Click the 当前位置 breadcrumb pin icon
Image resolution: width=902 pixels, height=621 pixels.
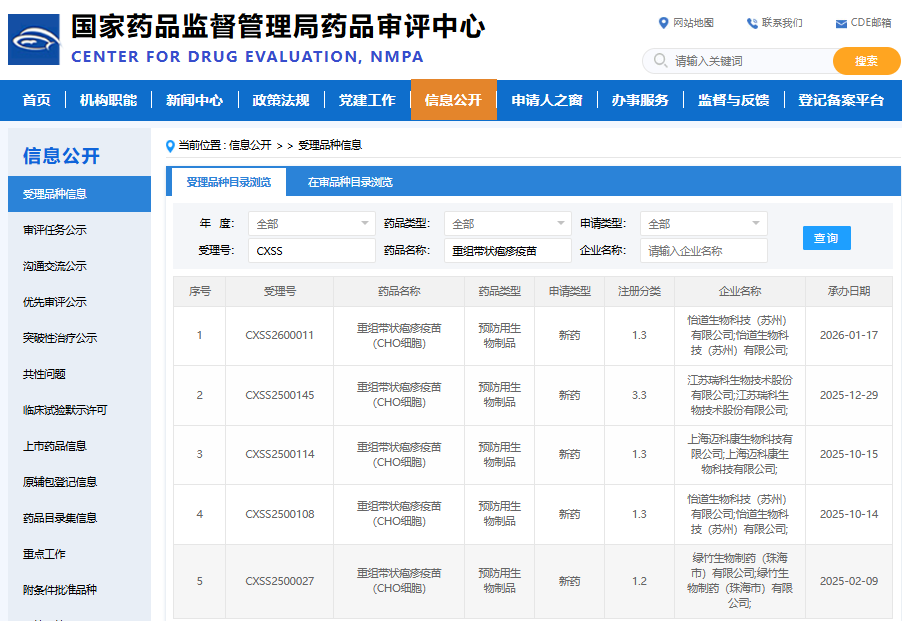coord(170,146)
